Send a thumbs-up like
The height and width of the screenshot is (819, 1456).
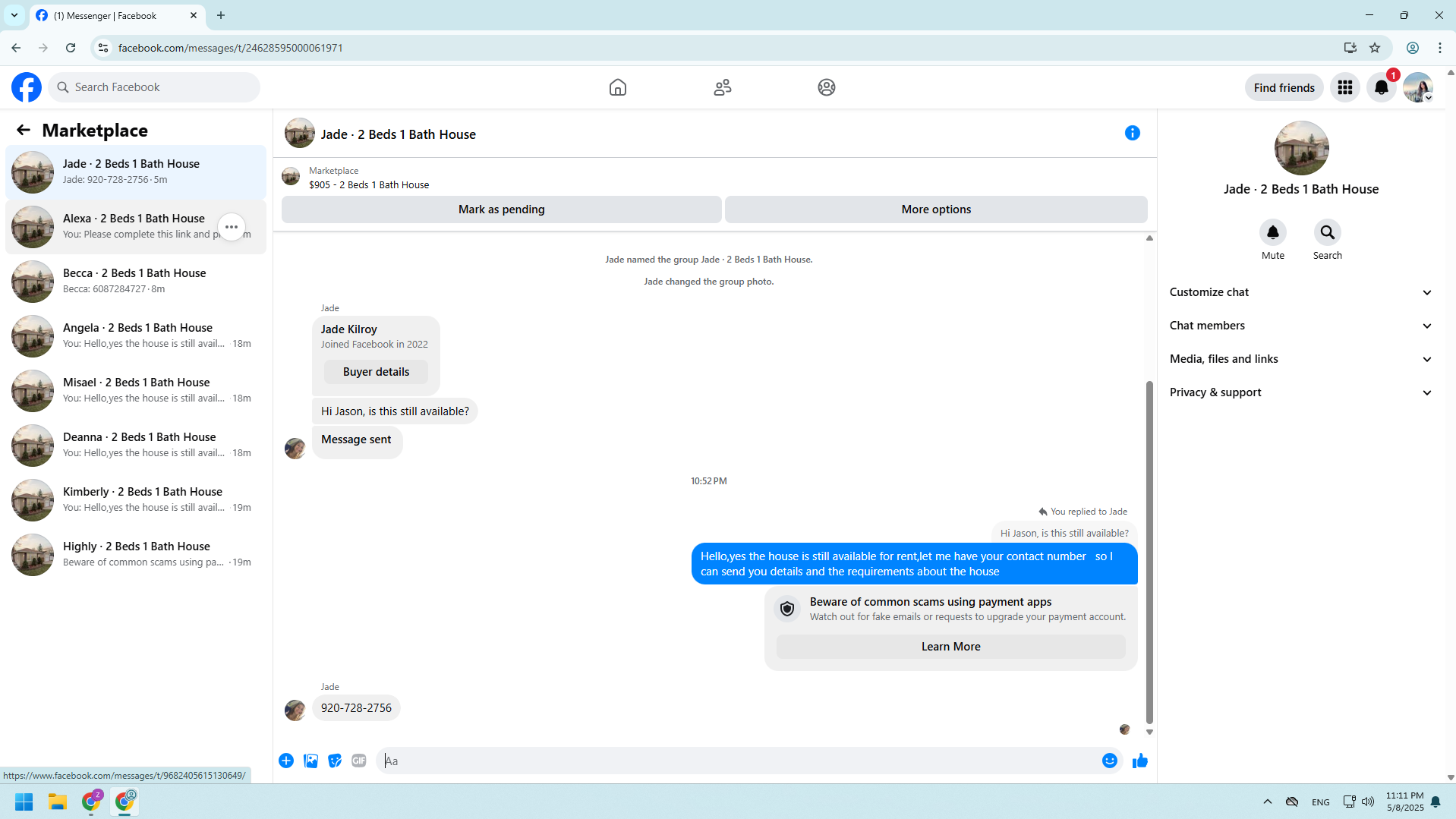click(x=1140, y=761)
